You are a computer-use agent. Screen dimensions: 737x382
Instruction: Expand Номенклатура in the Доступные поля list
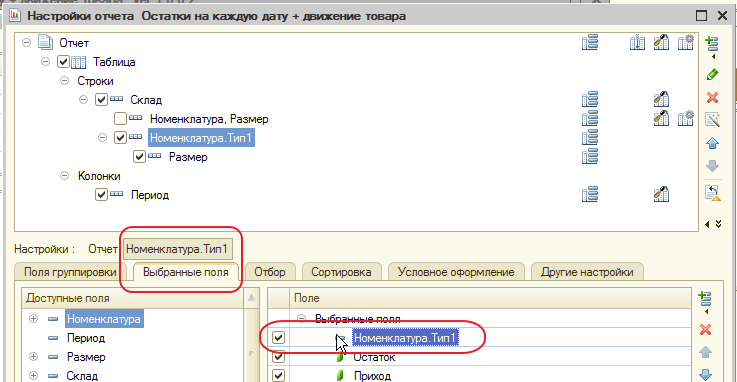(33, 319)
